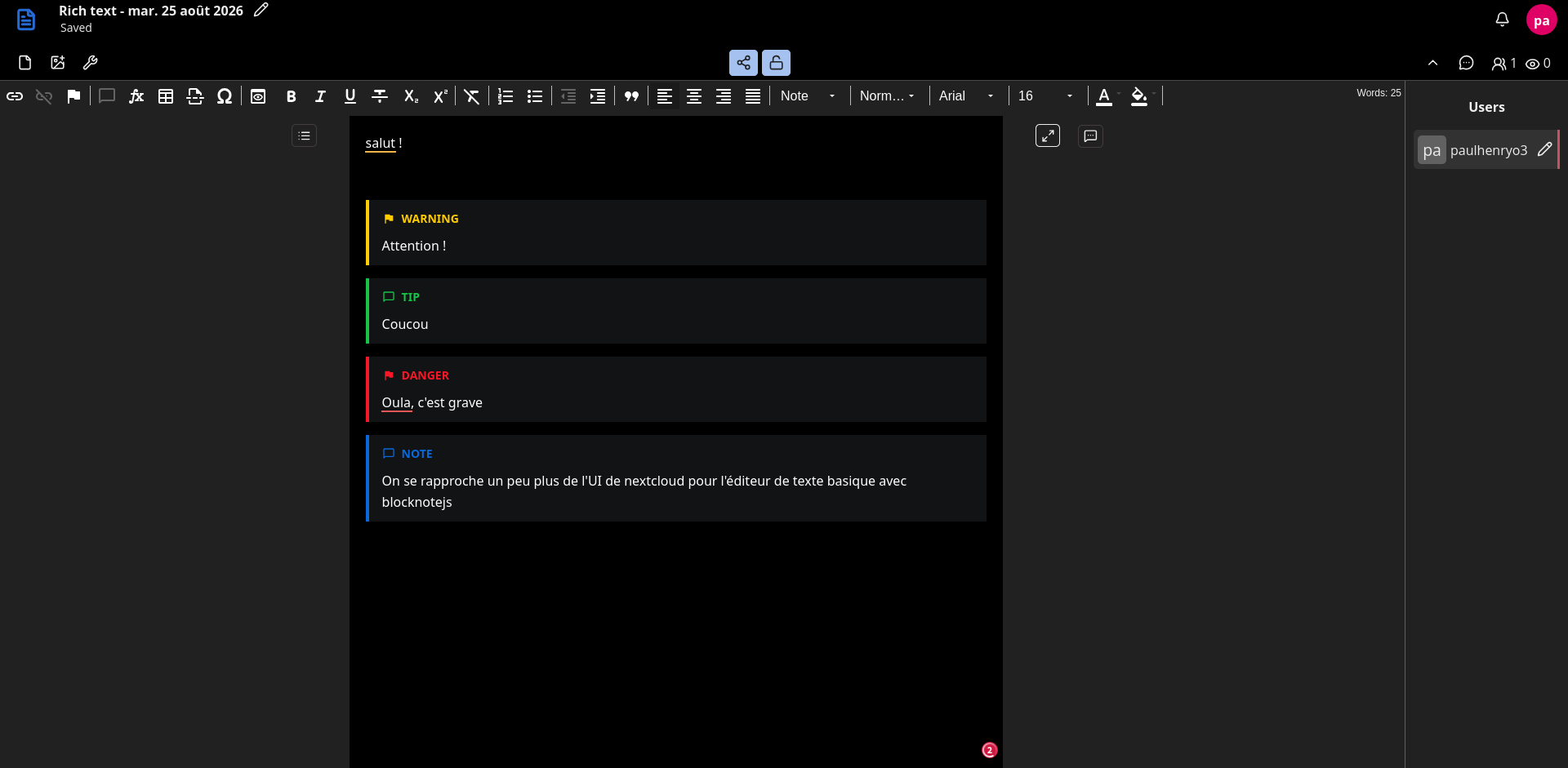Click the comment bubble toolbar icon

tap(107, 96)
